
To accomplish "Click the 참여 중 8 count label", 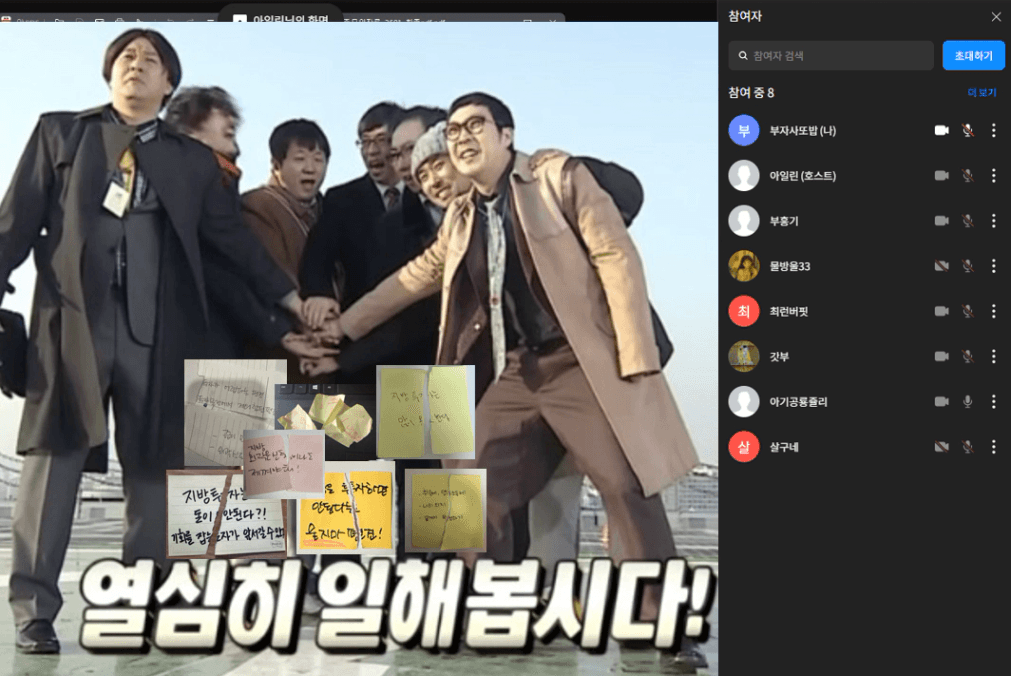I will click(x=751, y=92).
